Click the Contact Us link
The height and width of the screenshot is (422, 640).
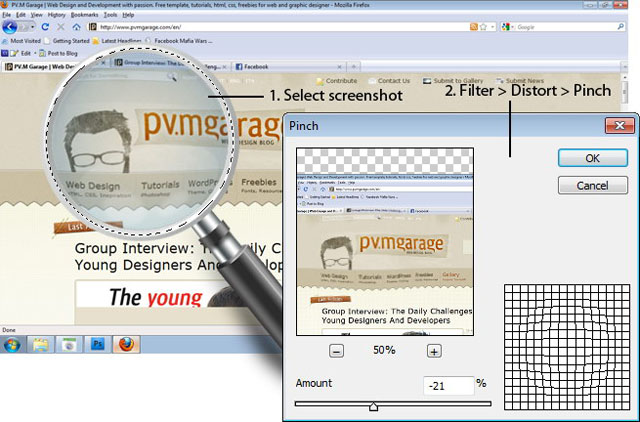click(x=389, y=81)
